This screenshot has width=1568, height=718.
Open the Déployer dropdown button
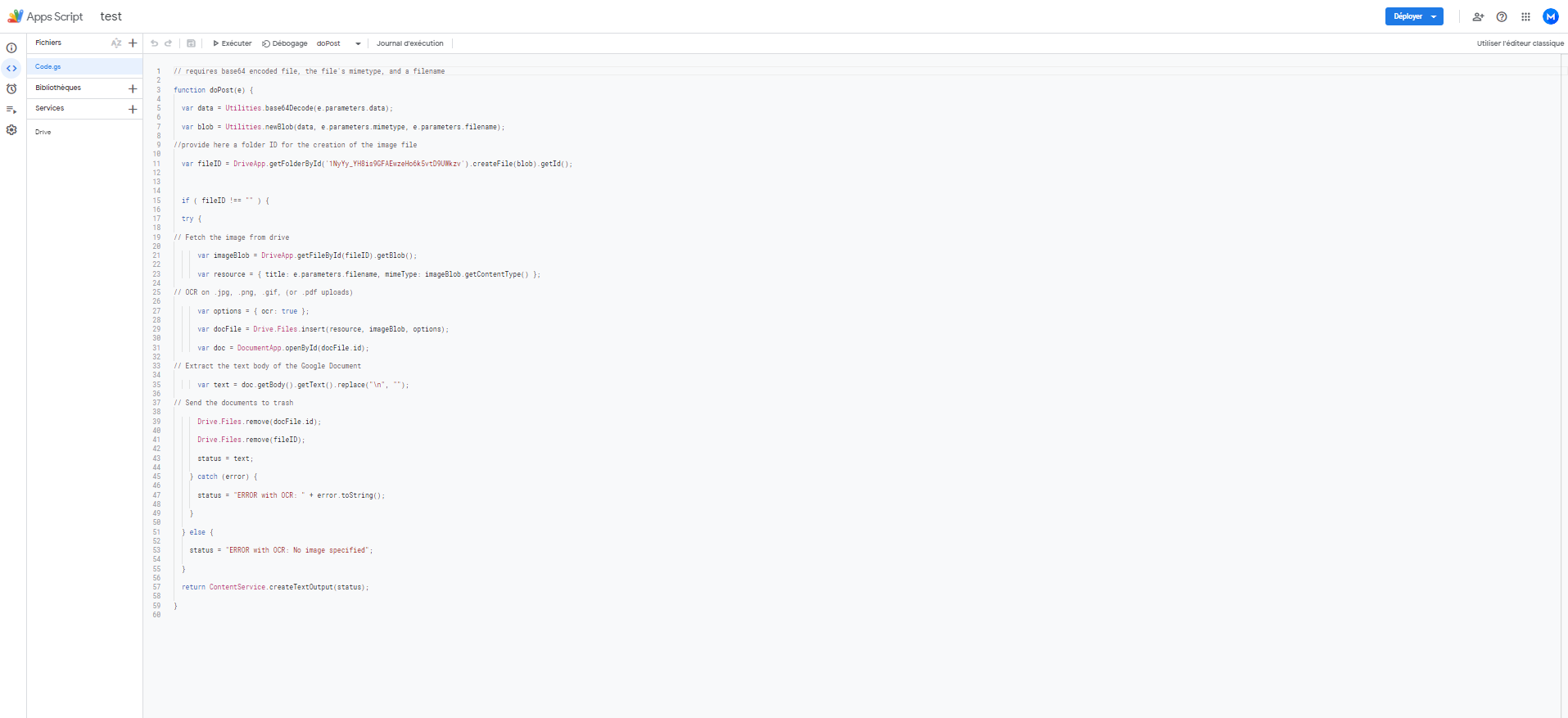1414,16
